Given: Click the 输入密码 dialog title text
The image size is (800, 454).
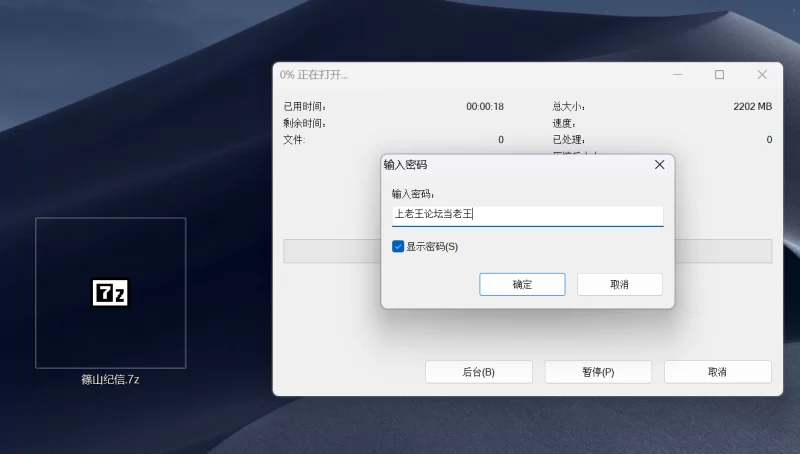Looking at the screenshot, I should 406,165.
